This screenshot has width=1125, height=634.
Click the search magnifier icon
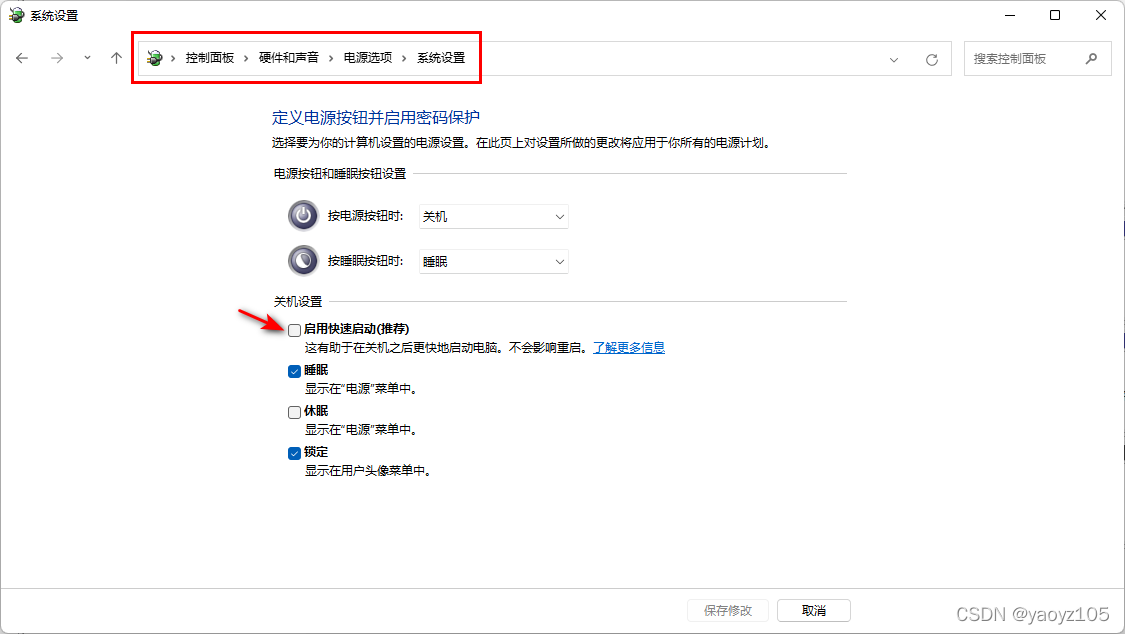pos(1092,58)
